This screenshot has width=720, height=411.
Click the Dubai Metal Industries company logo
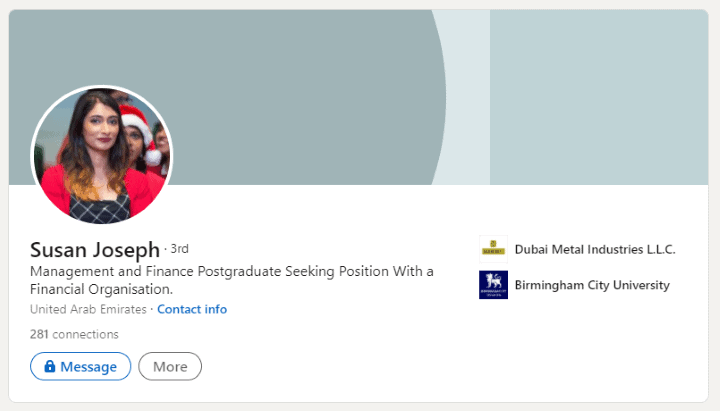(493, 249)
